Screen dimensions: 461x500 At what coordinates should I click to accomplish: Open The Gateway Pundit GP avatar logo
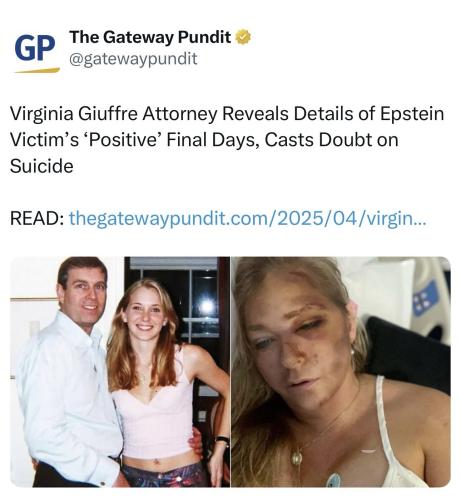click(x=36, y=51)
